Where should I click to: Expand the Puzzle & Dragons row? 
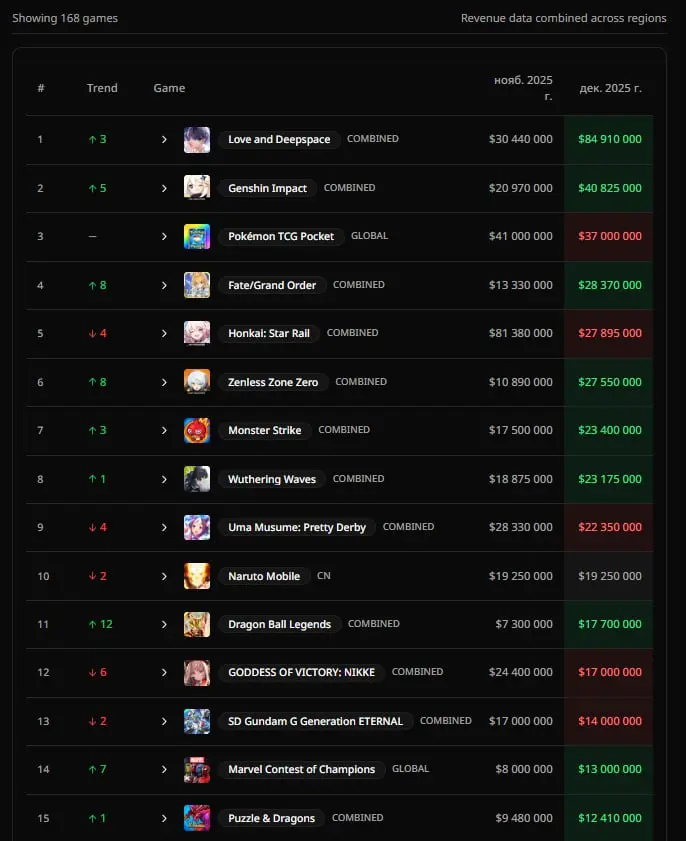coord(164,818)
